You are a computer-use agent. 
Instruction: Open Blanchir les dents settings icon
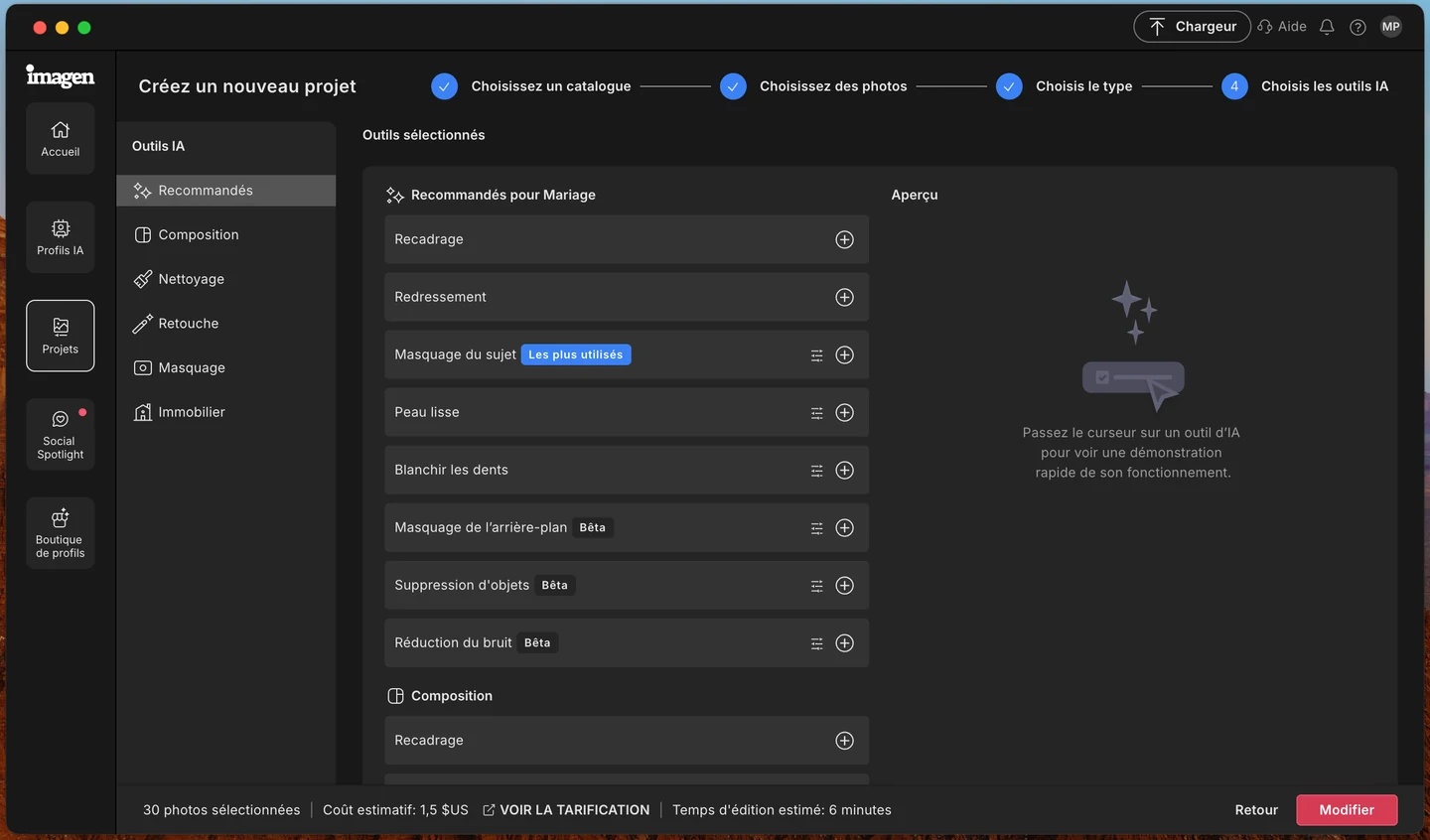tap(816, 470)
